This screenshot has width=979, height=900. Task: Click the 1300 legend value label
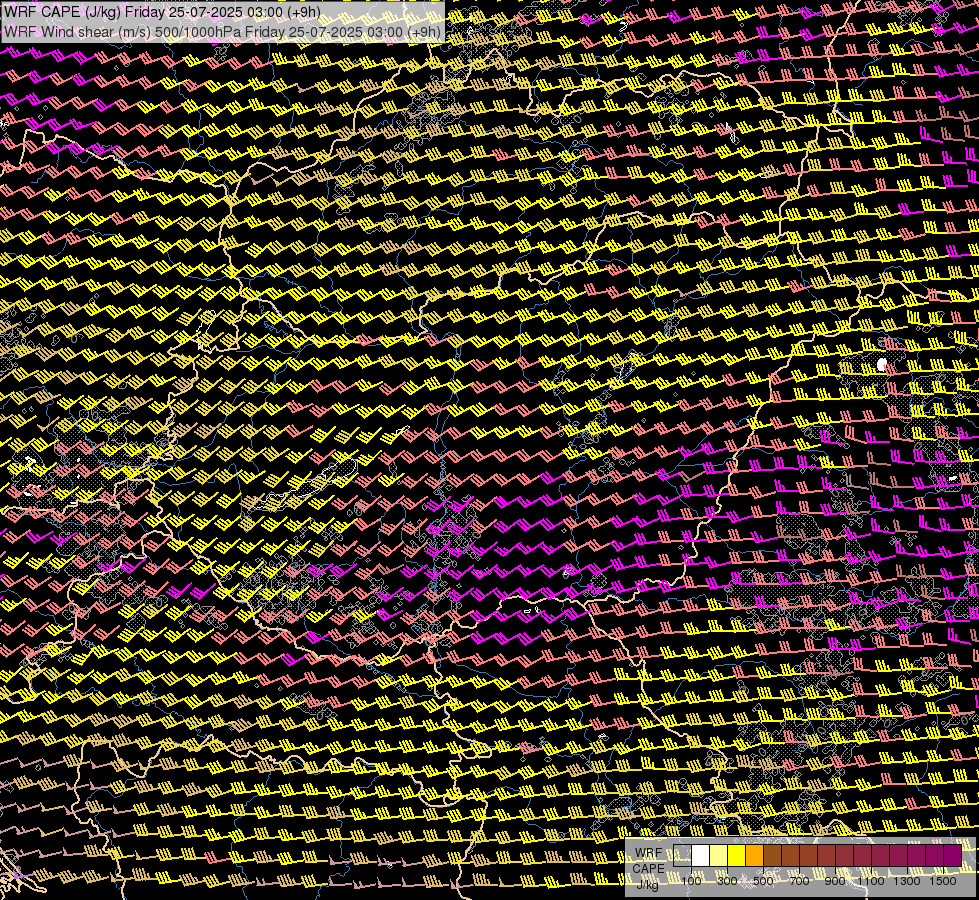point(907,881)
